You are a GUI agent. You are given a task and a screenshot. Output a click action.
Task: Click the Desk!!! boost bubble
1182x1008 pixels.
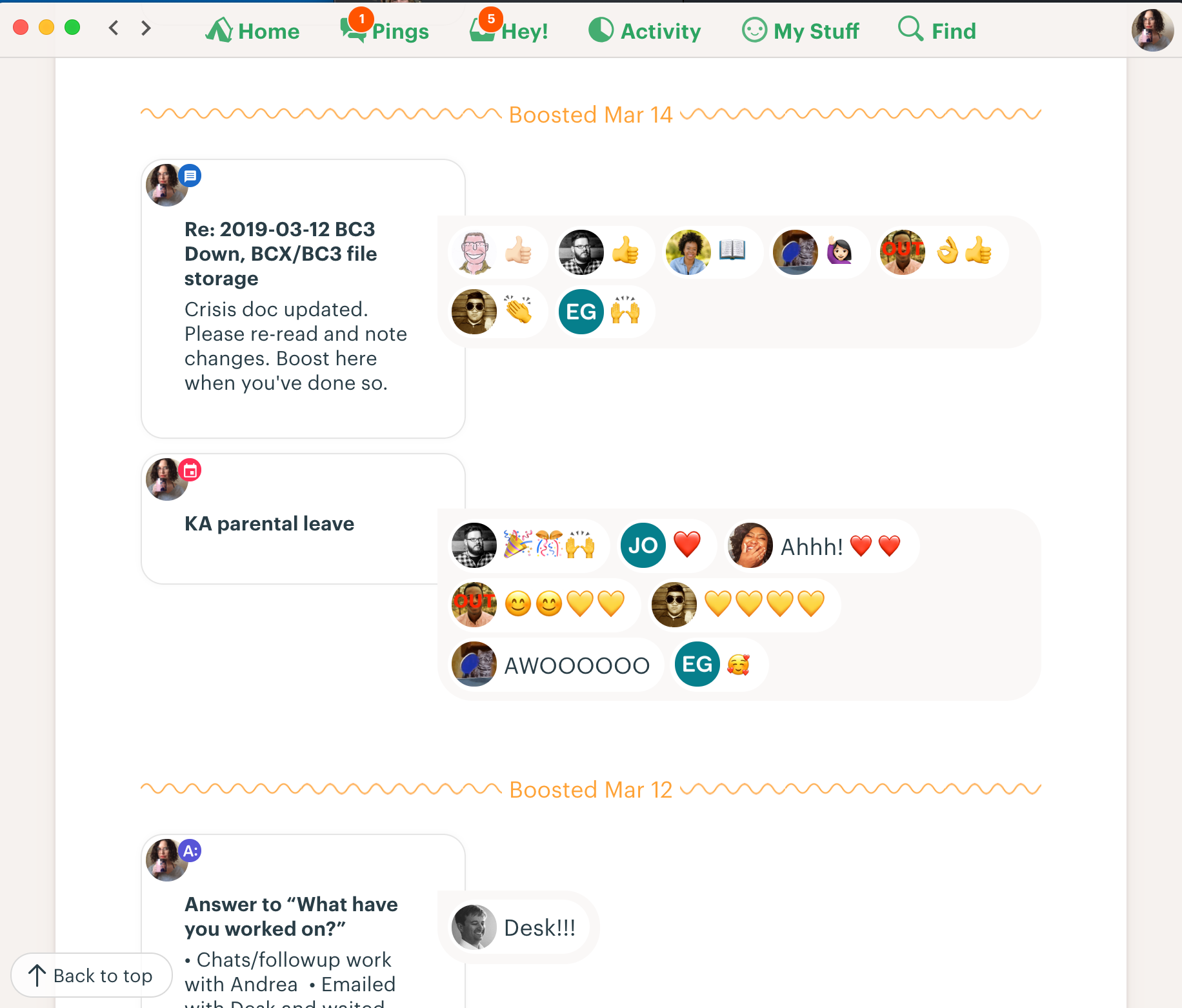519,928
